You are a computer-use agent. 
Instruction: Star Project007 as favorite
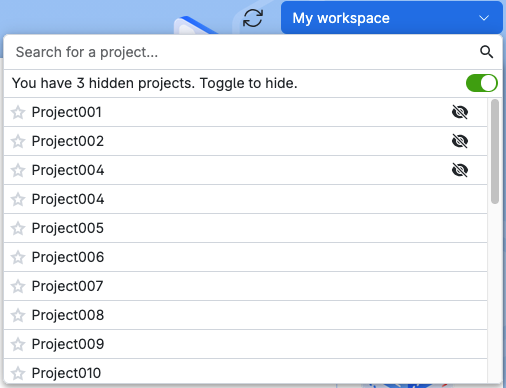[18, 286]
